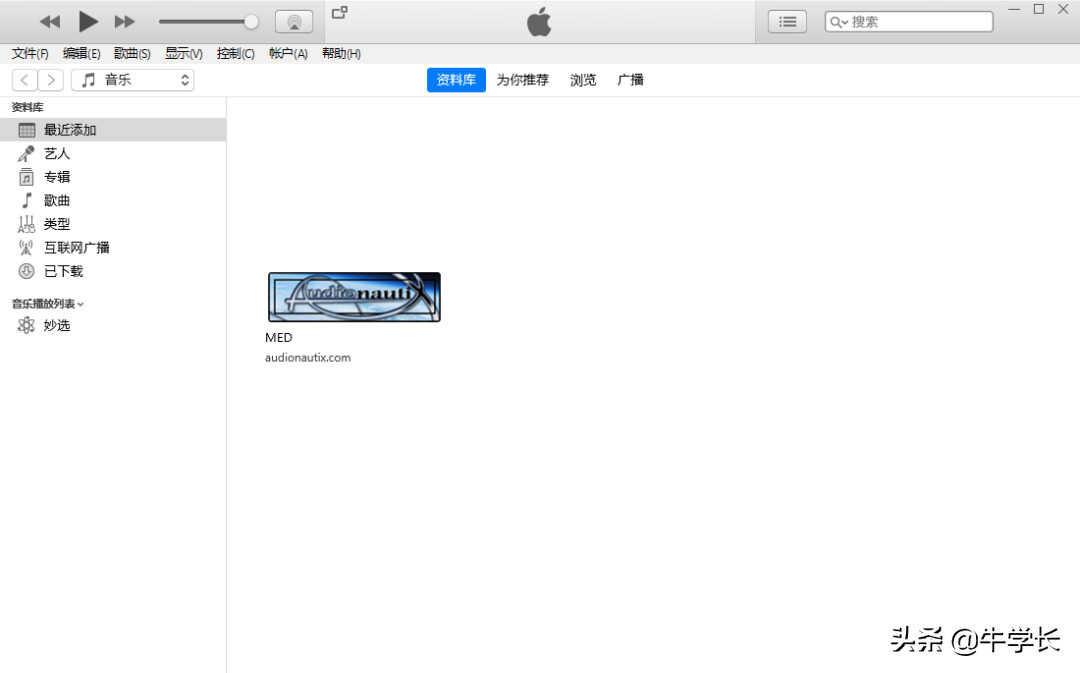1080x673 pixels.
Task: Open the 控制(C) menu
Action: click(x=236, y=53)
